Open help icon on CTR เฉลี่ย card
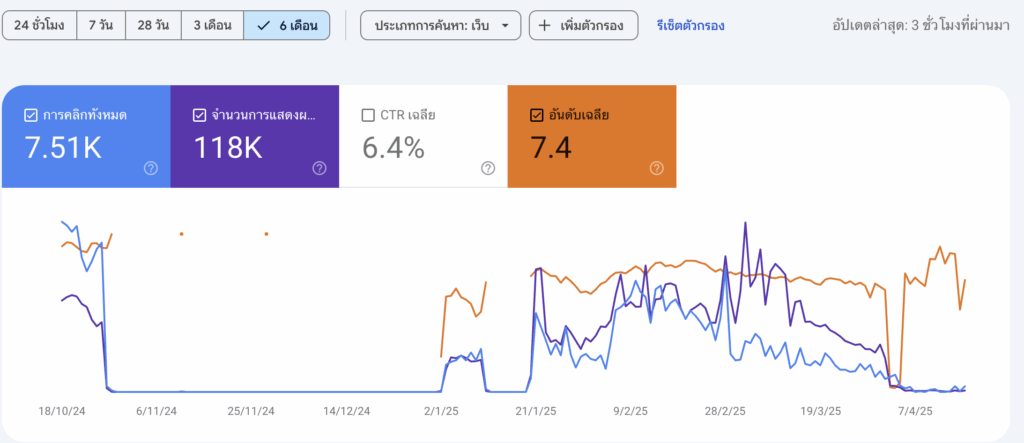 click(x=488, y=169)
